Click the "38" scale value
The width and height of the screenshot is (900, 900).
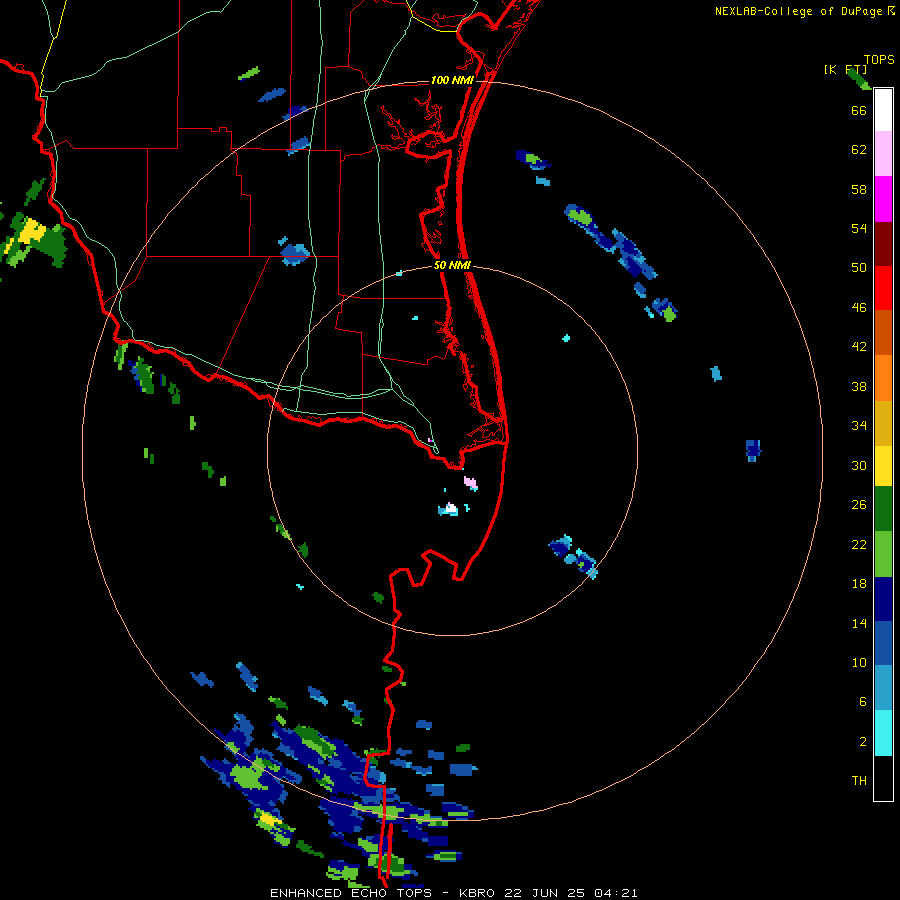[859, 386]
